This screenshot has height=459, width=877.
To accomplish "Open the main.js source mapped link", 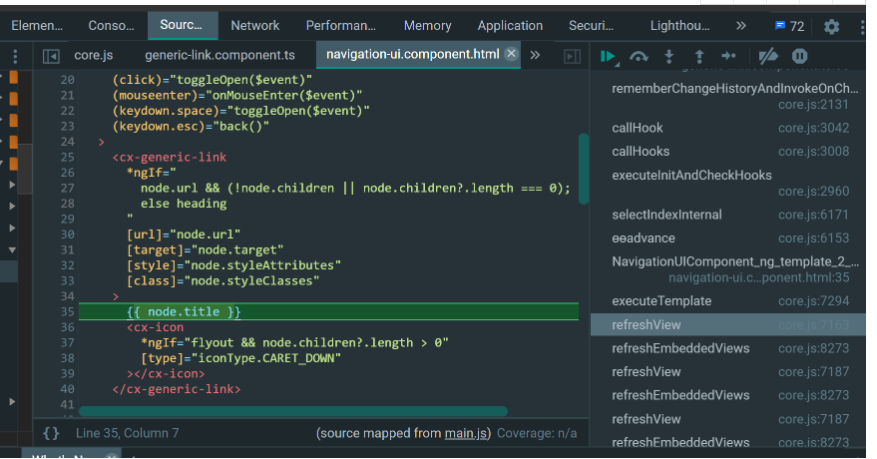I will (x=464, y=433).
